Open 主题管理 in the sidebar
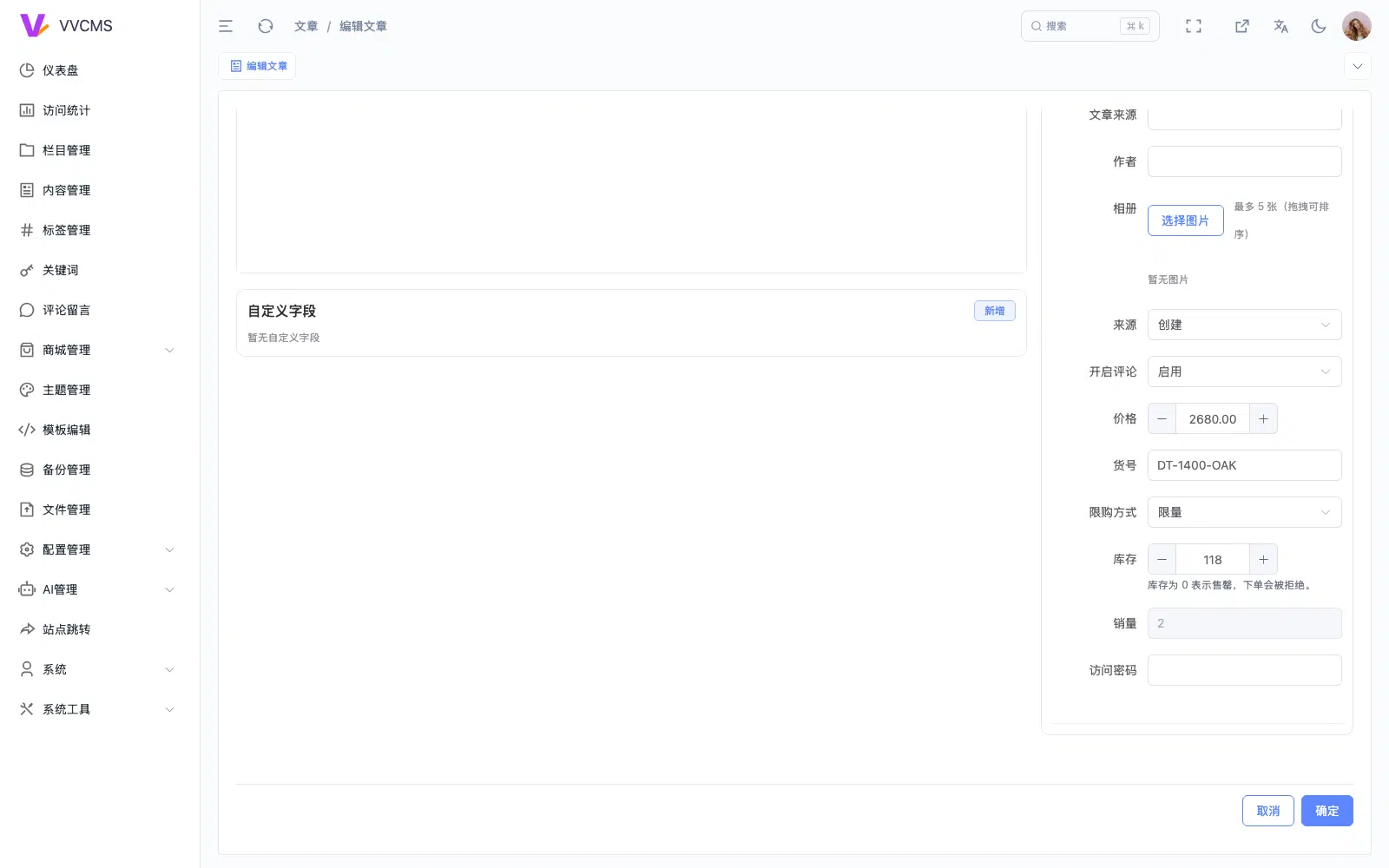This screenshot has height=868, width=1389. tap(100, 390)
